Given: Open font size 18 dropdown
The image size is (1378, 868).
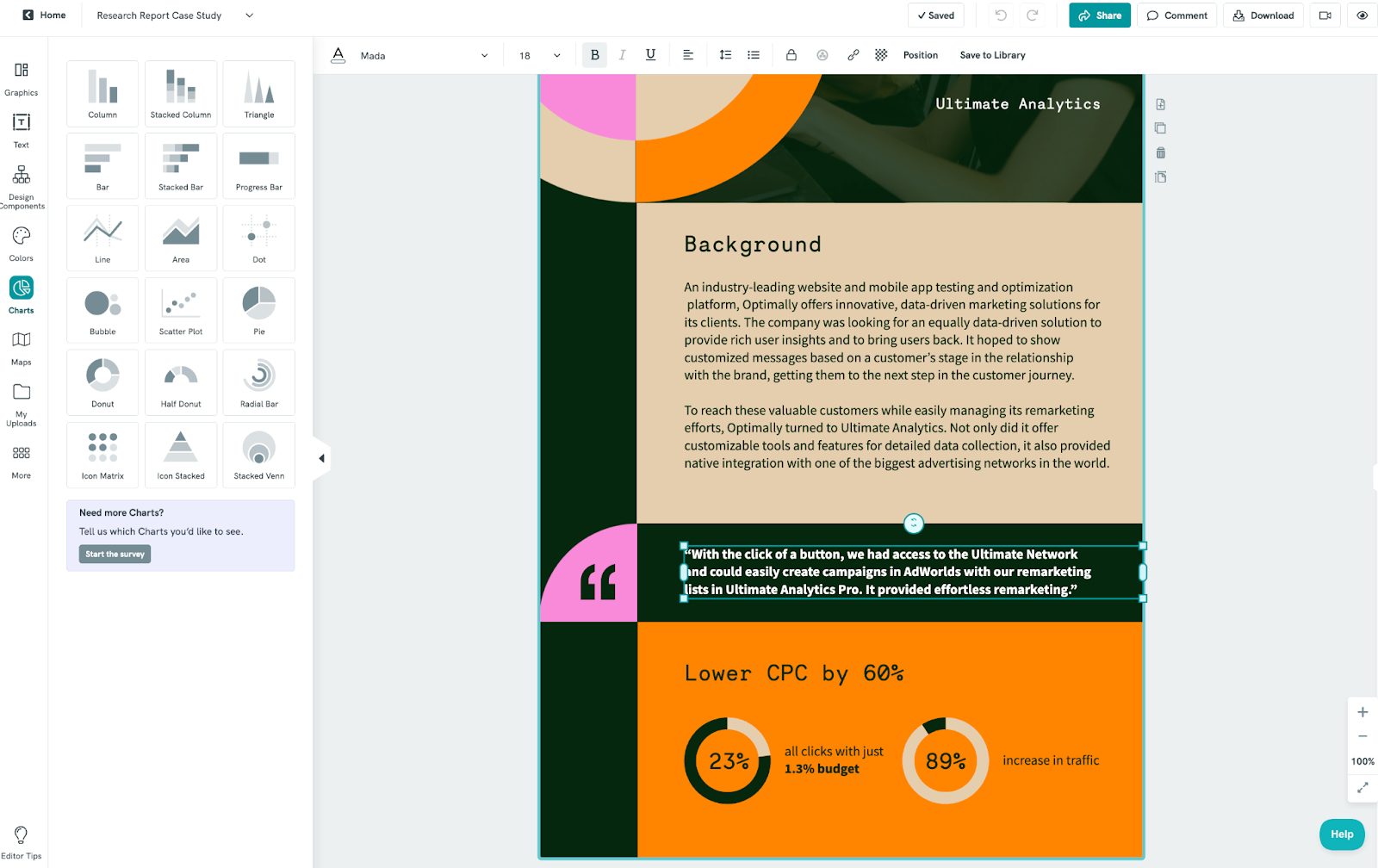Looking at the screenshot, I should coord(540,55).
